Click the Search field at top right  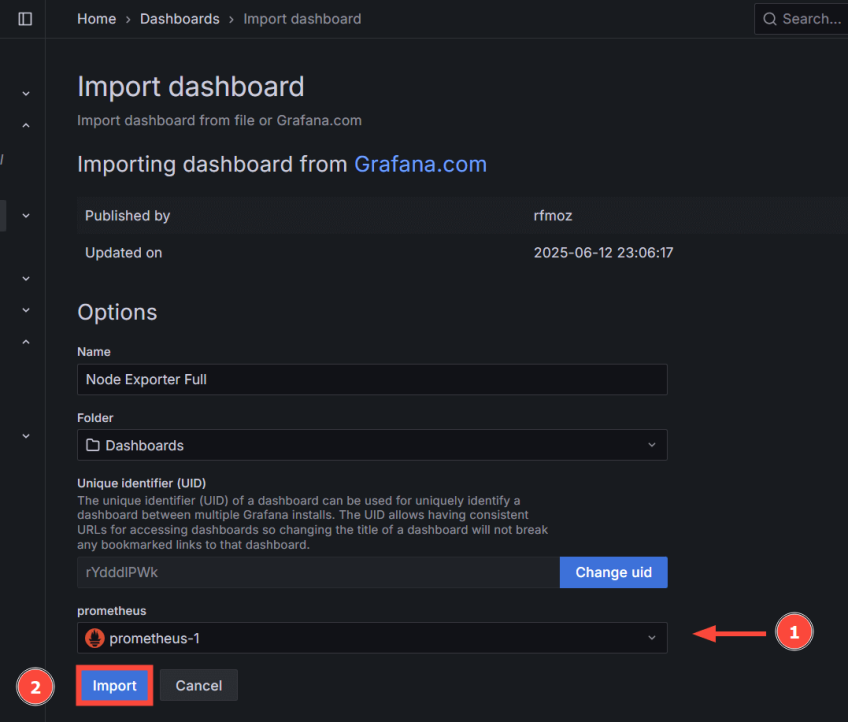coord(805,18)
